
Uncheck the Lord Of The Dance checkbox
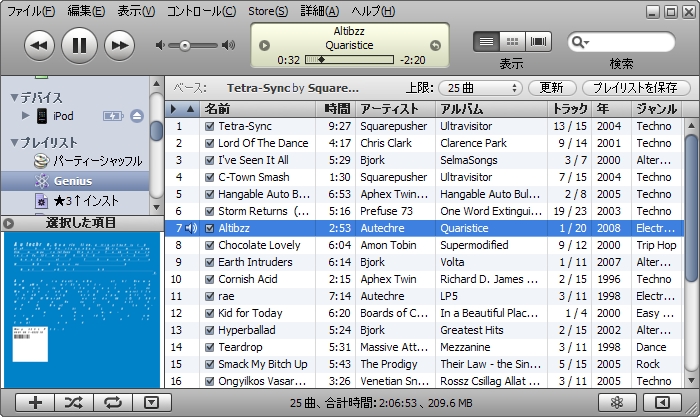(x=209, y=143)
